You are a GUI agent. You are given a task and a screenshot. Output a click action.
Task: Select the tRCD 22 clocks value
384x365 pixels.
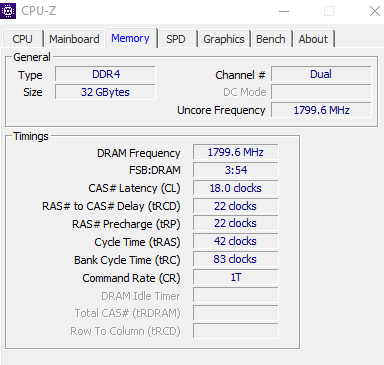[x=235, y=206]
